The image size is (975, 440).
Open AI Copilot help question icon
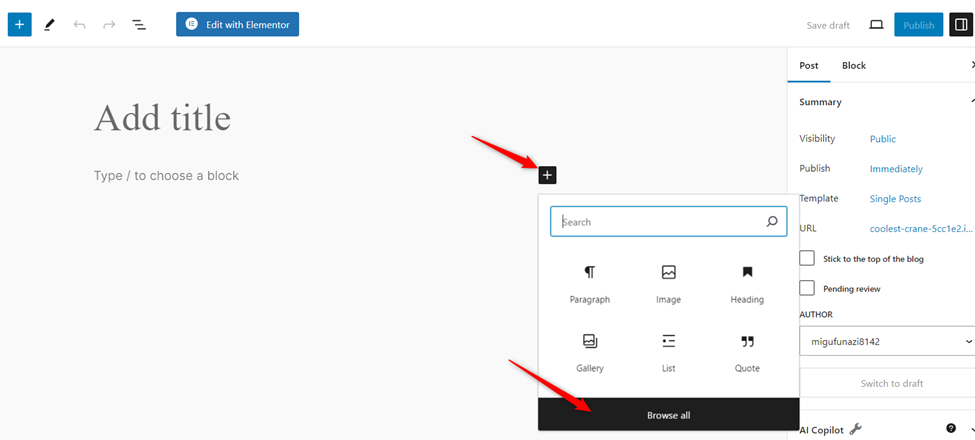click(x=951, y=428)
